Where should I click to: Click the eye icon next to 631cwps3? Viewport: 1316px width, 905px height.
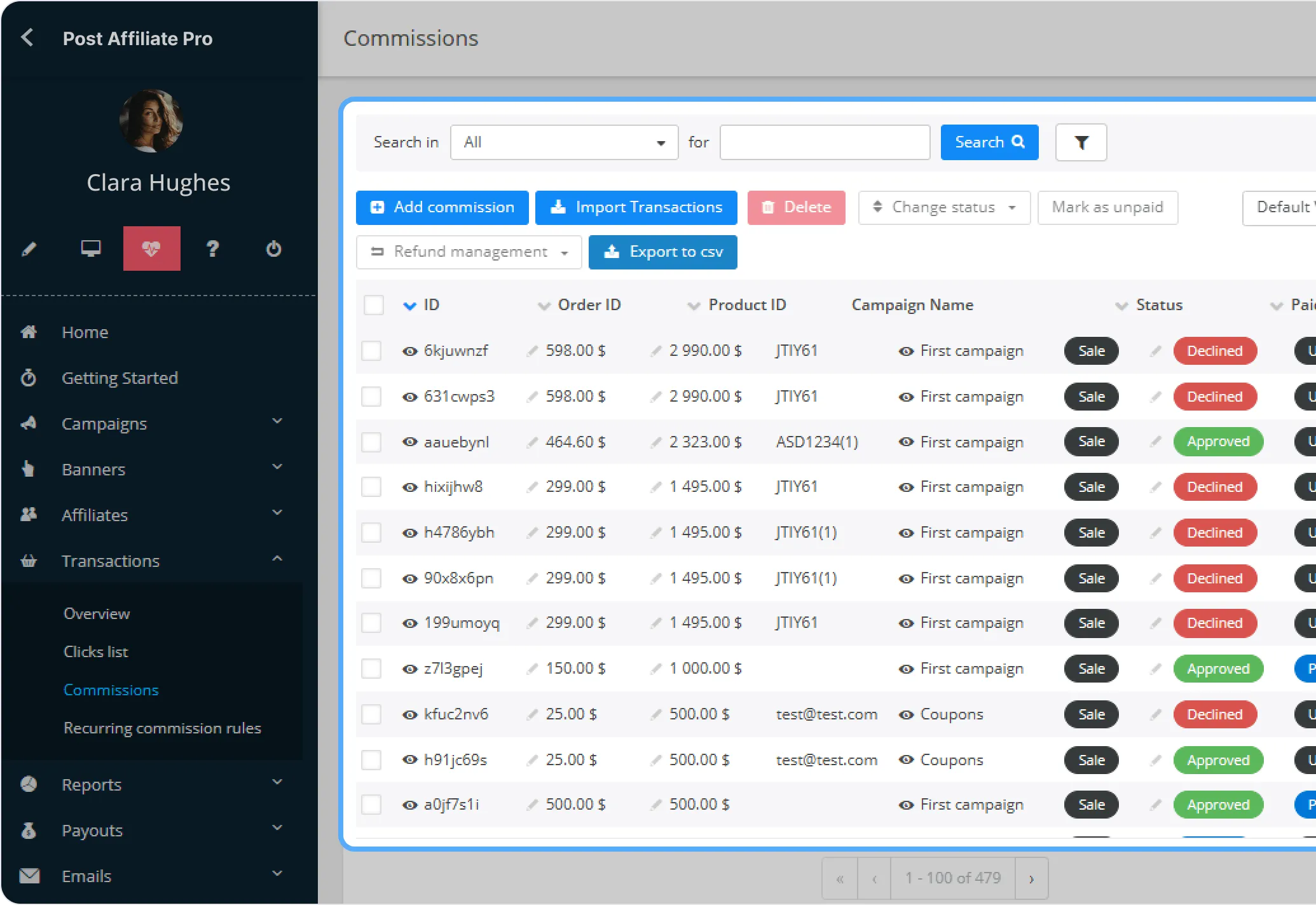[x=410, y=397]
